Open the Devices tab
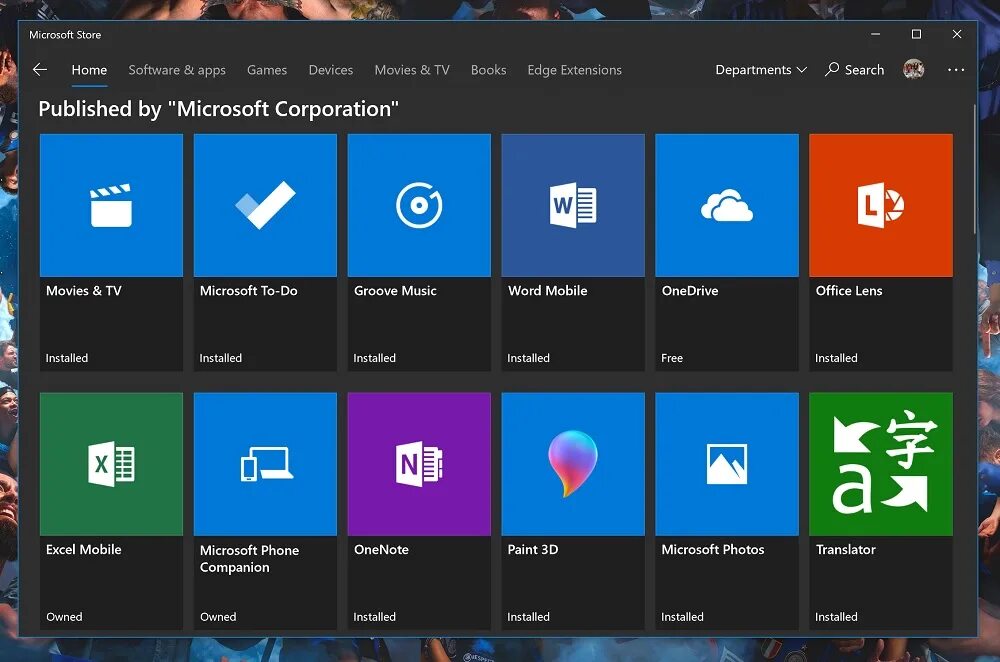Screen dimensions: 1000x662 tap(330, 70)
